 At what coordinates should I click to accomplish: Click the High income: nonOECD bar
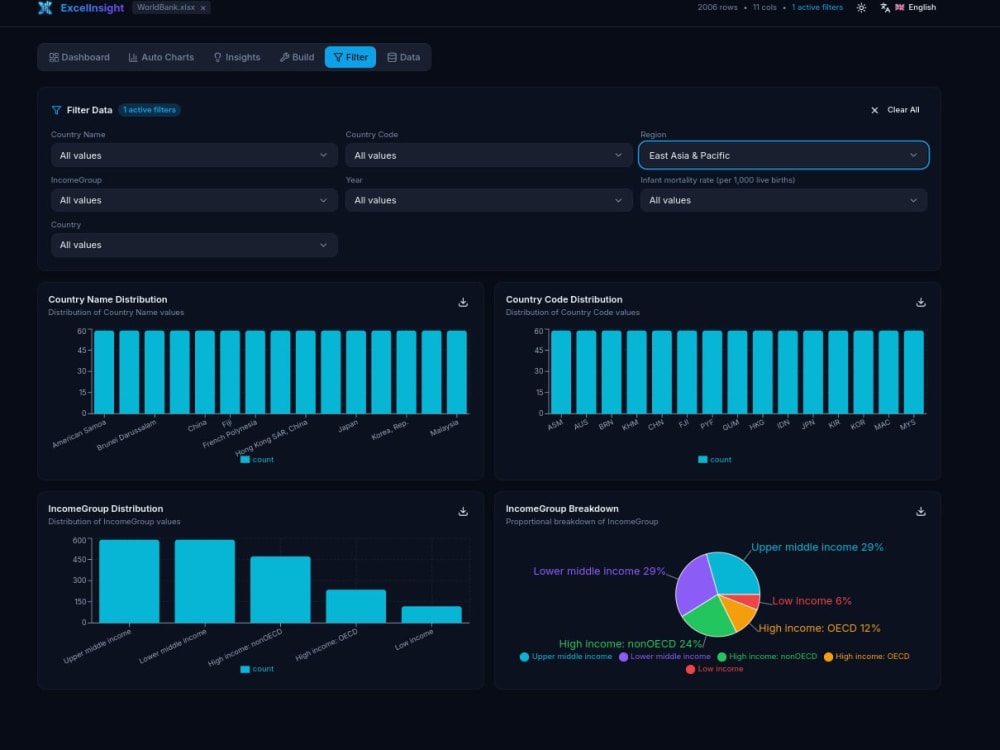[281, 589]
